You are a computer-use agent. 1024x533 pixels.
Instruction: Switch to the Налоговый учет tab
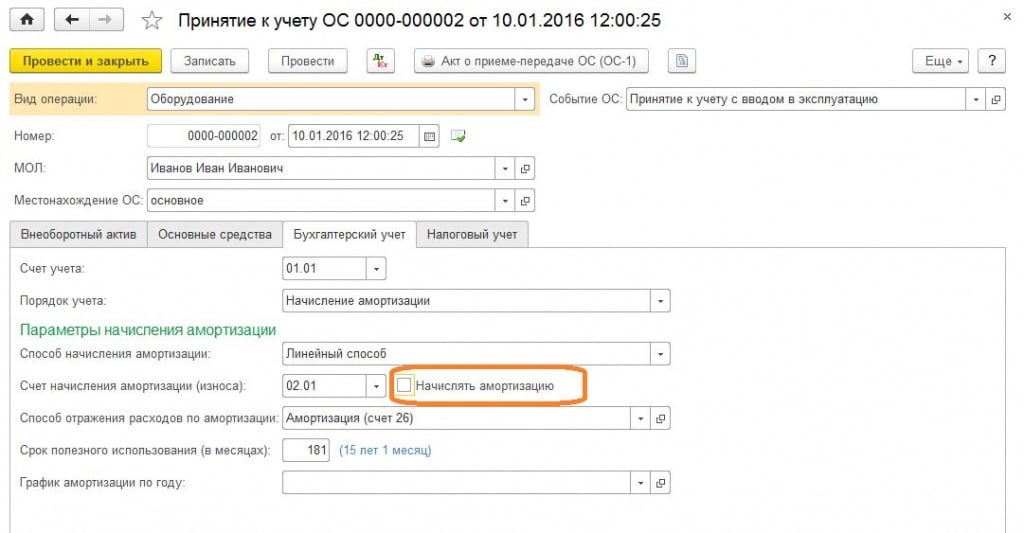click(x=472, y=235)
